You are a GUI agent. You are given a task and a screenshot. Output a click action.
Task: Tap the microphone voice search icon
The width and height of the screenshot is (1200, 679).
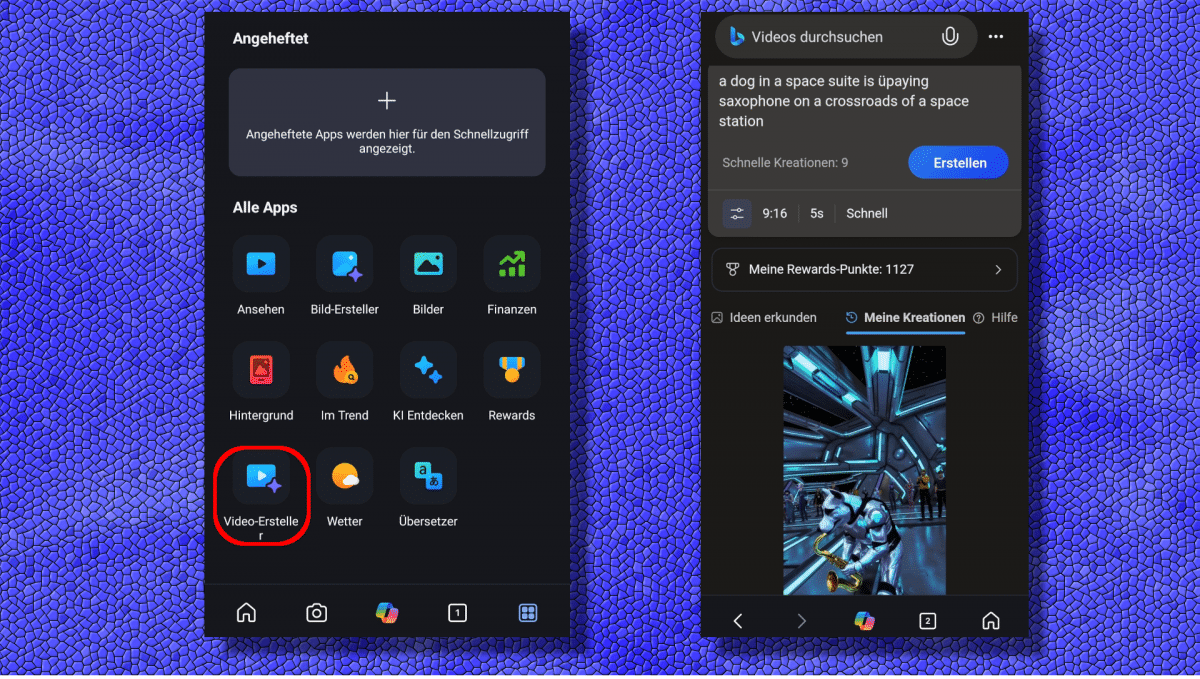coord(950,37)
